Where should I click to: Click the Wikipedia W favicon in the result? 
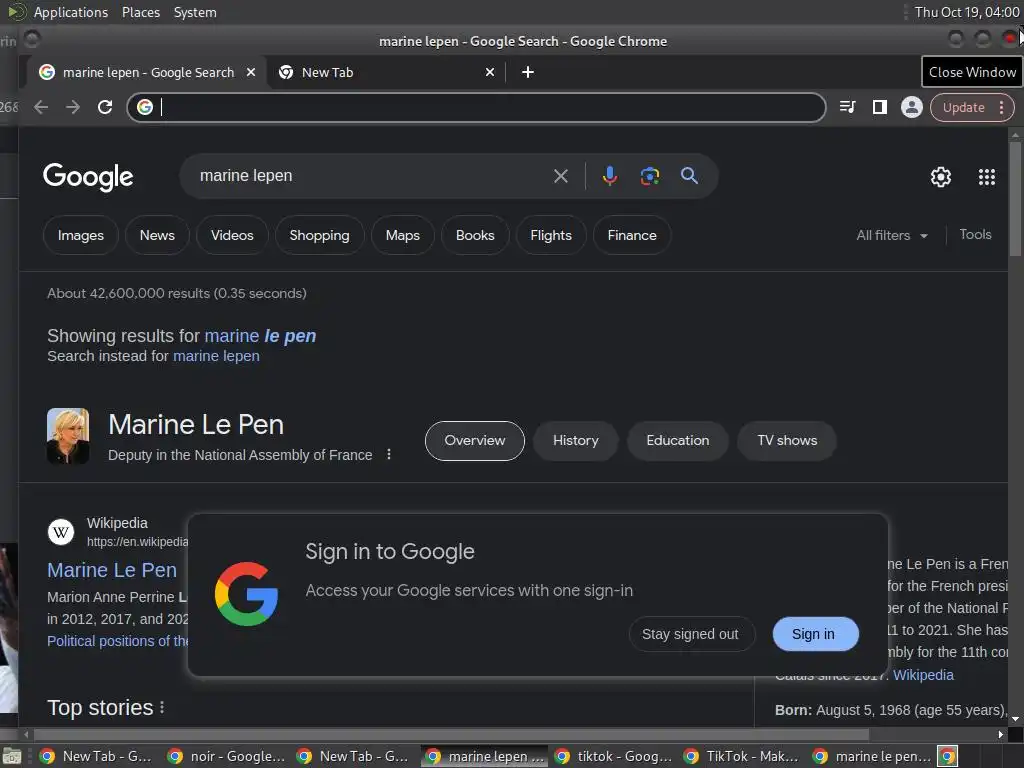(x=61, y=532)
